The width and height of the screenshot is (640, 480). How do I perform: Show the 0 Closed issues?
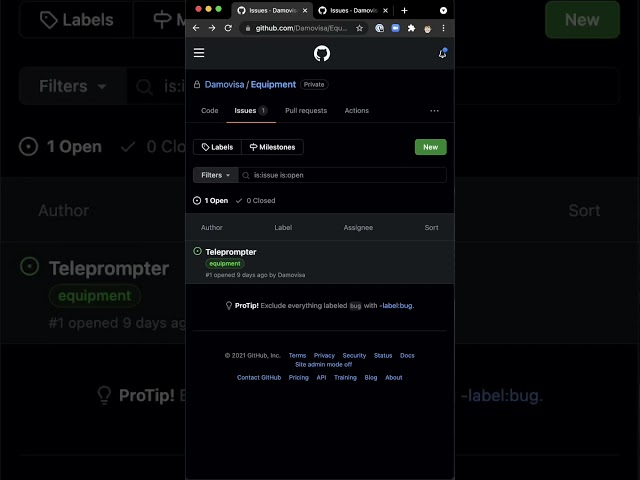click(x=256, y=200)
